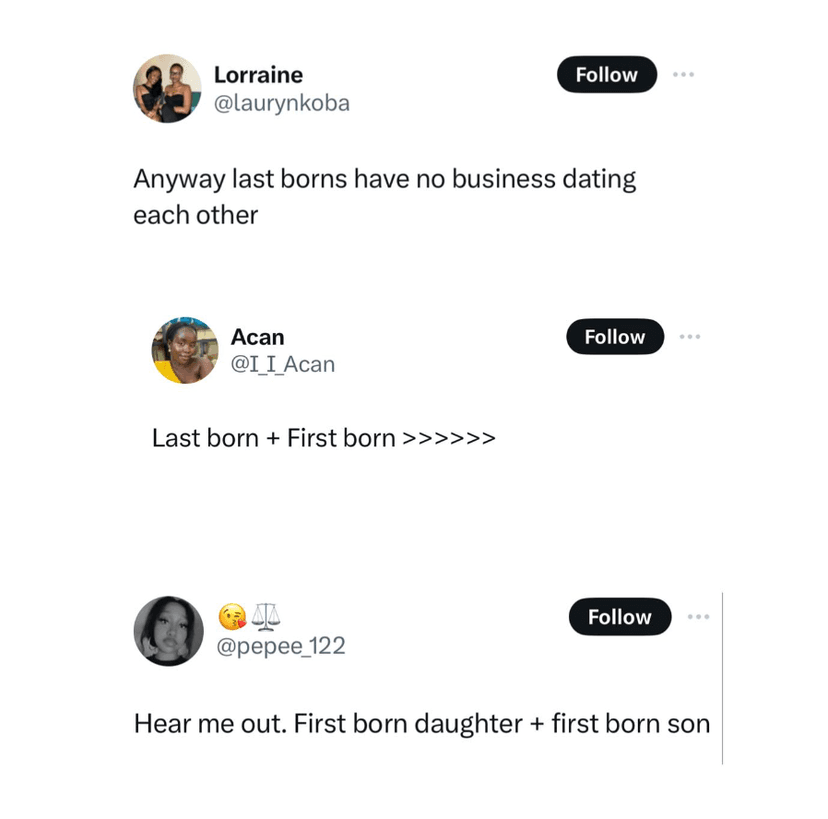Click the 'each other' line of Lorraine's tweet

[195, 215]
